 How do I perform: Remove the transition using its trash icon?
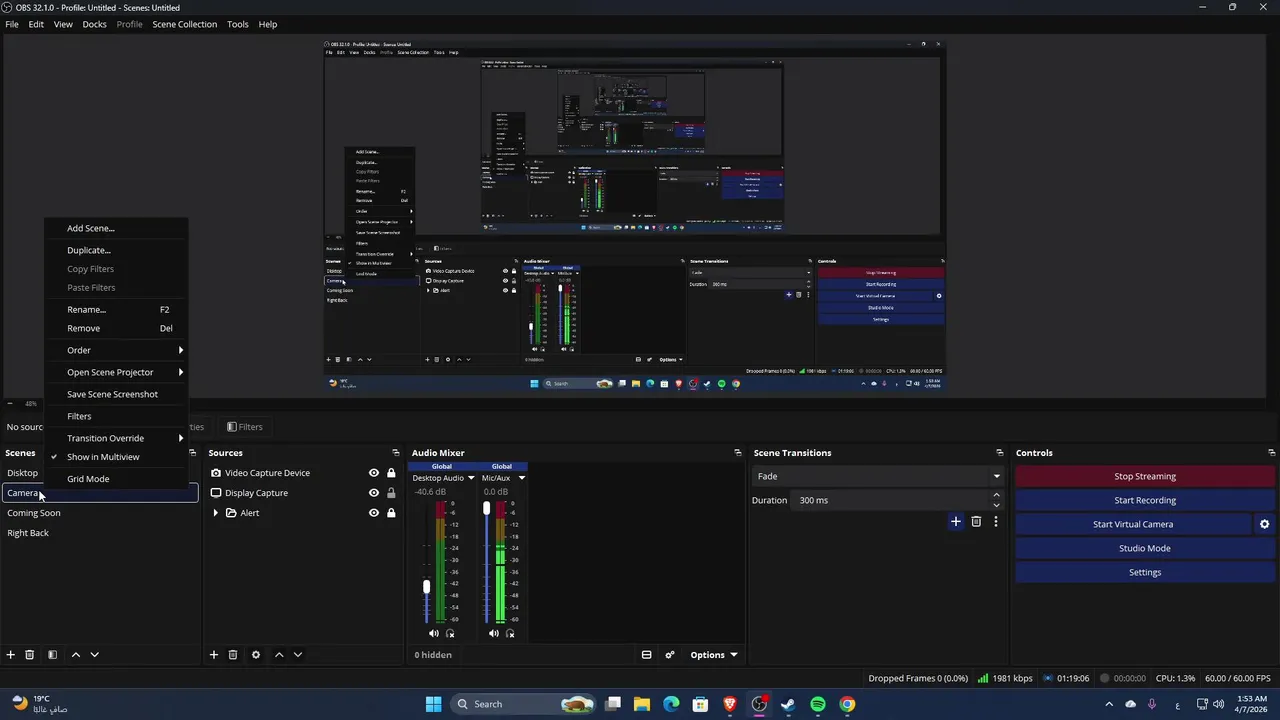tap(976, 521)
